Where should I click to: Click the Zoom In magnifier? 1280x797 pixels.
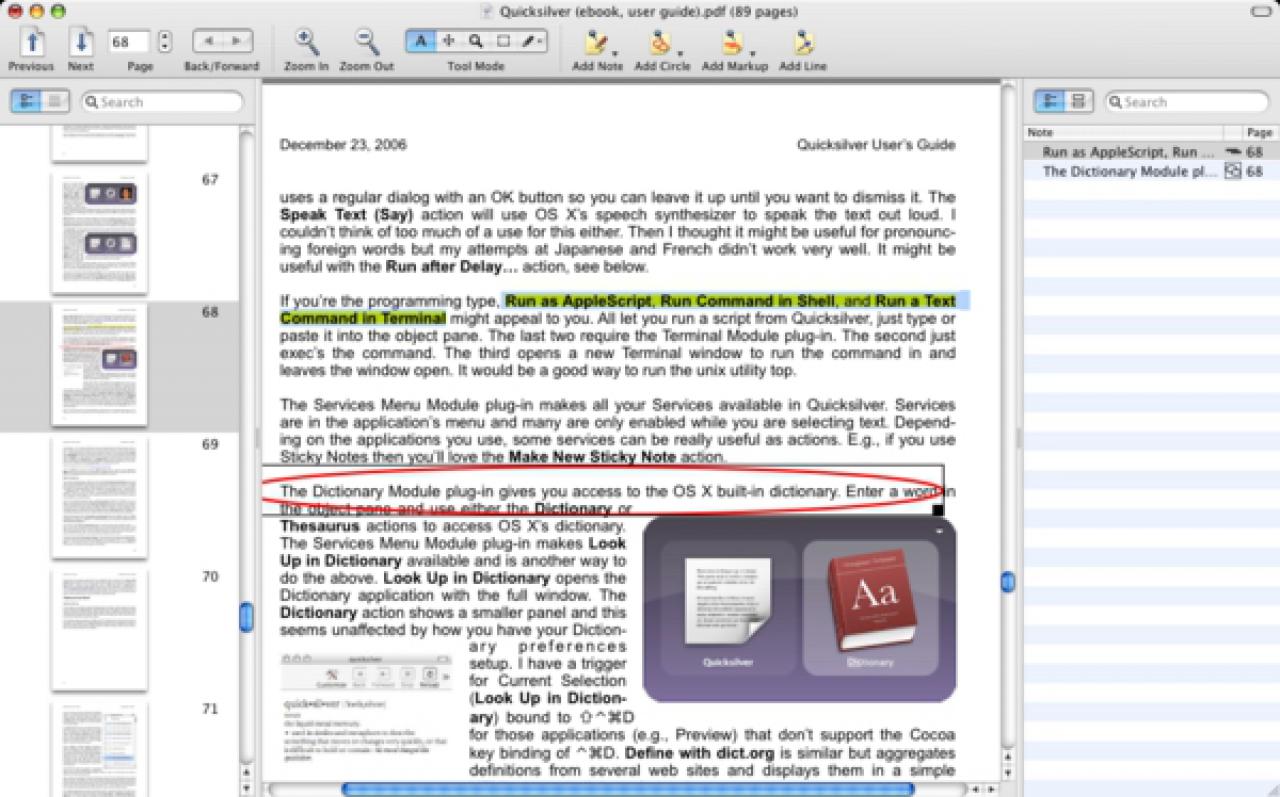[x=307, y=42]
